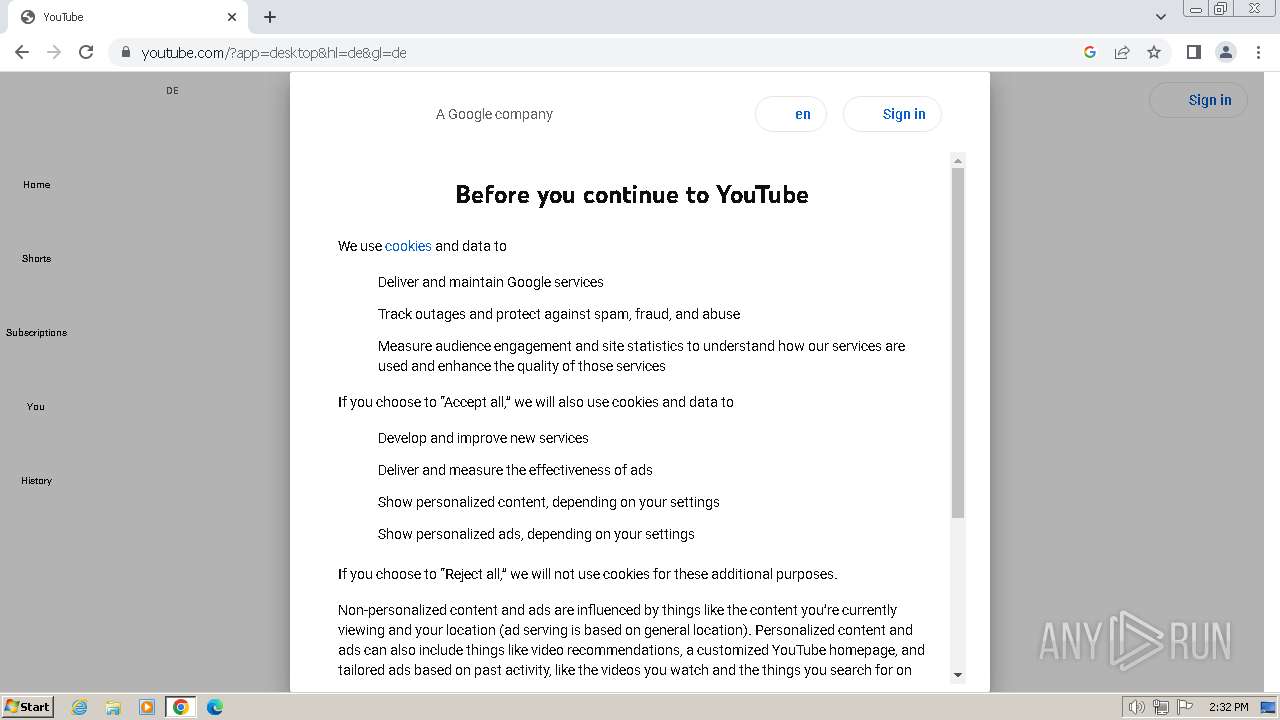Open the network tray icon
This screenshot has width=1280, height=720.
pyautogui.click(x=1161, y=707)
